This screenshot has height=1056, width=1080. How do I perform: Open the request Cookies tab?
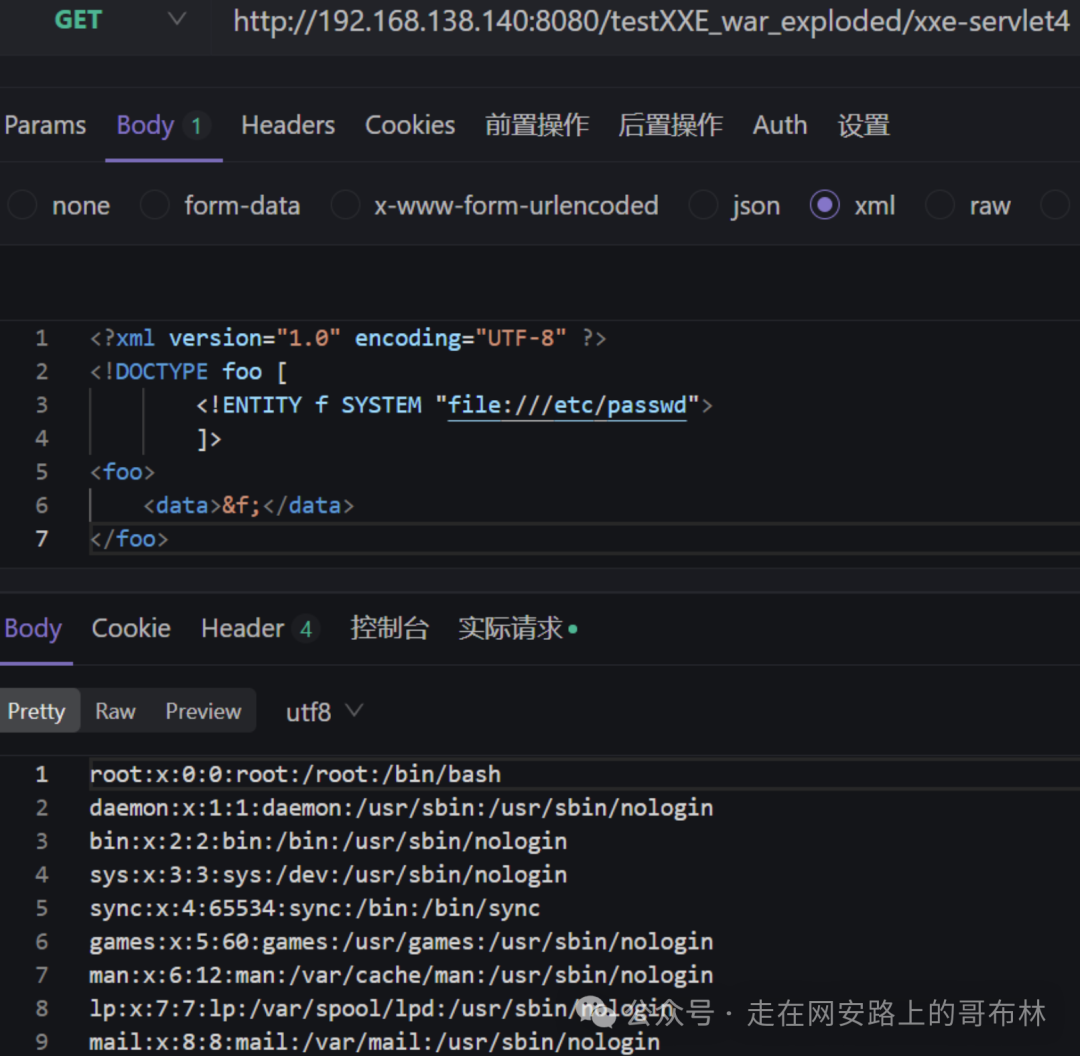(410, 125)
